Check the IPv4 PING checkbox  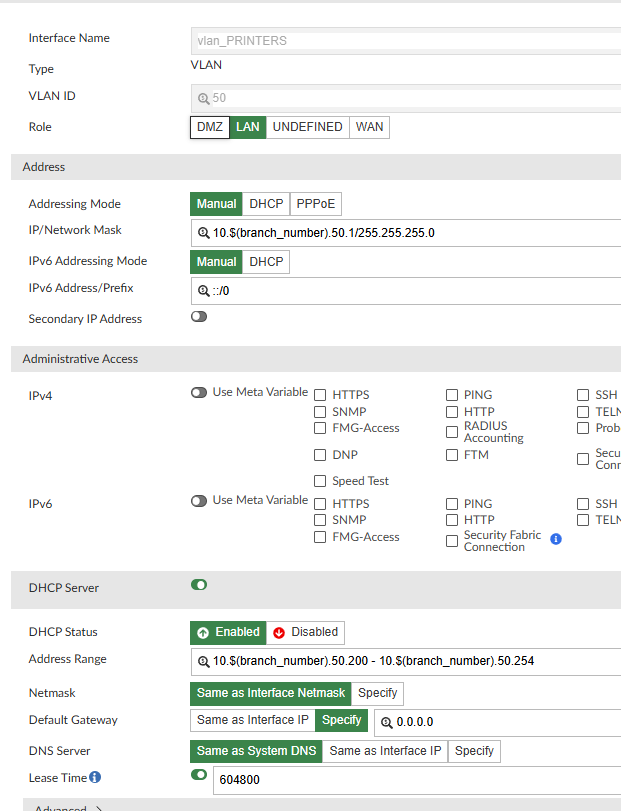click(x=452, y=395)
